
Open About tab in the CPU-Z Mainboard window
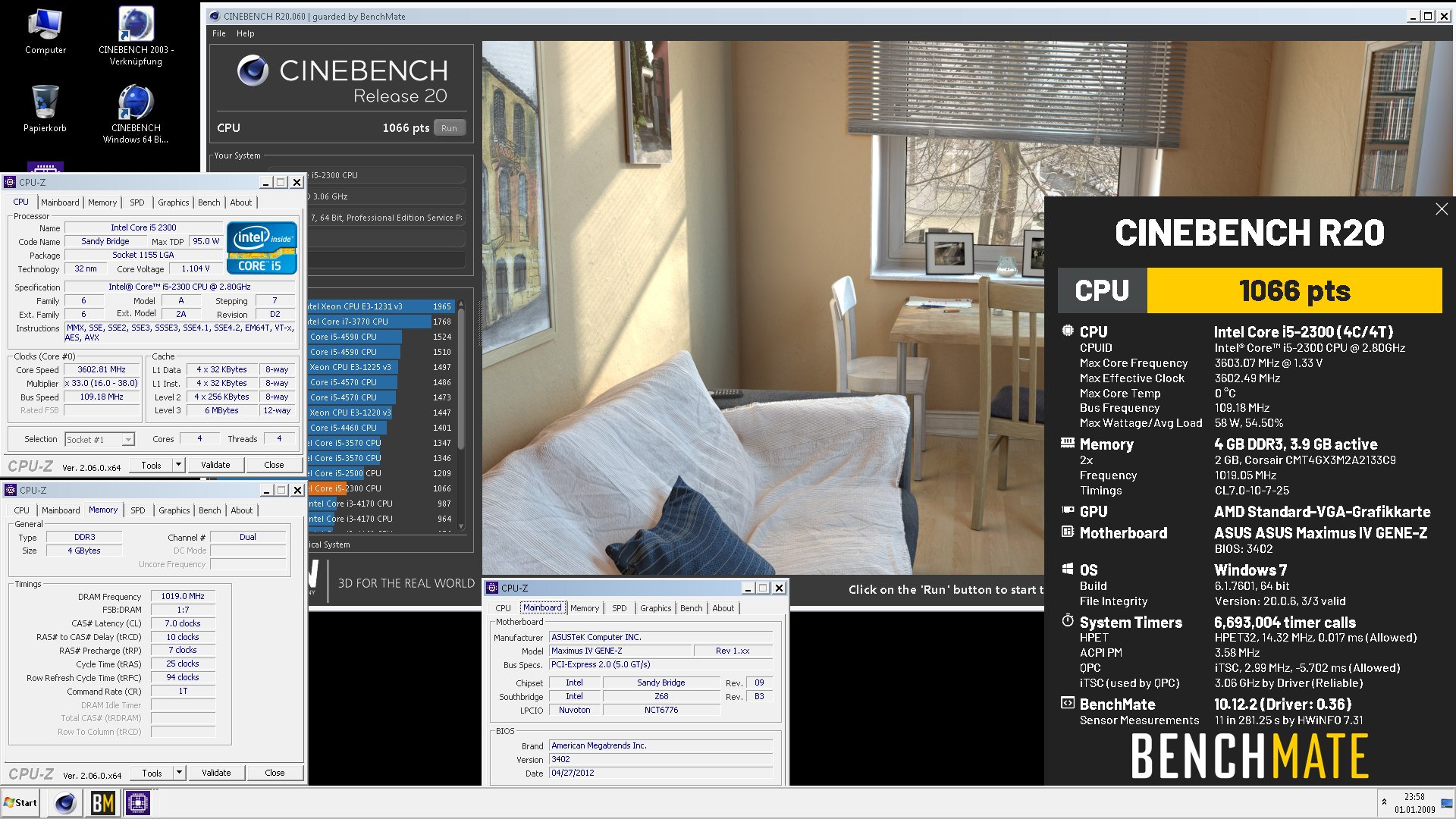click(723, 608)
